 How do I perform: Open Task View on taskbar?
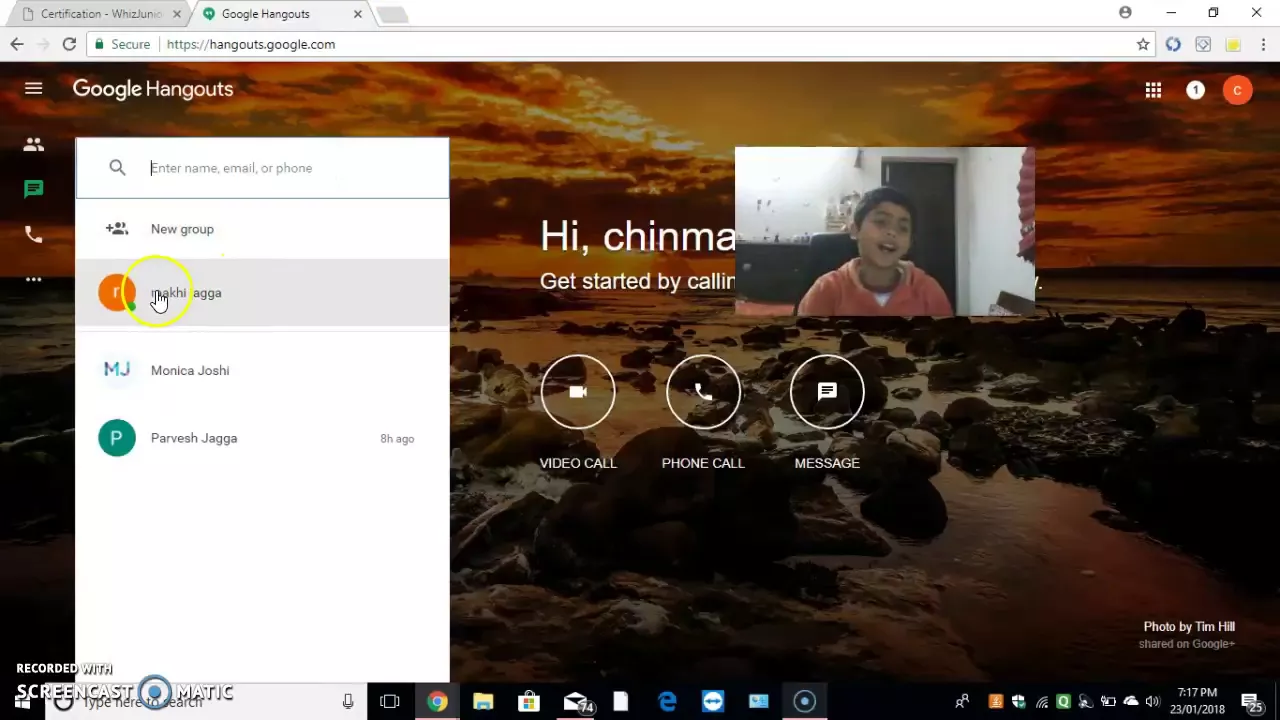click(x=390, y=702)
